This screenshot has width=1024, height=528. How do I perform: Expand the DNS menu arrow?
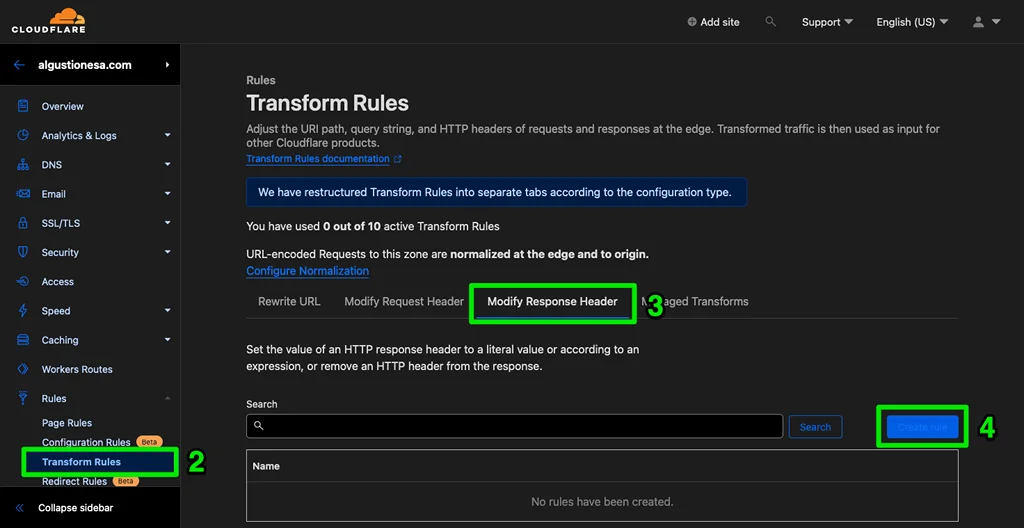[x=167, y=165]
